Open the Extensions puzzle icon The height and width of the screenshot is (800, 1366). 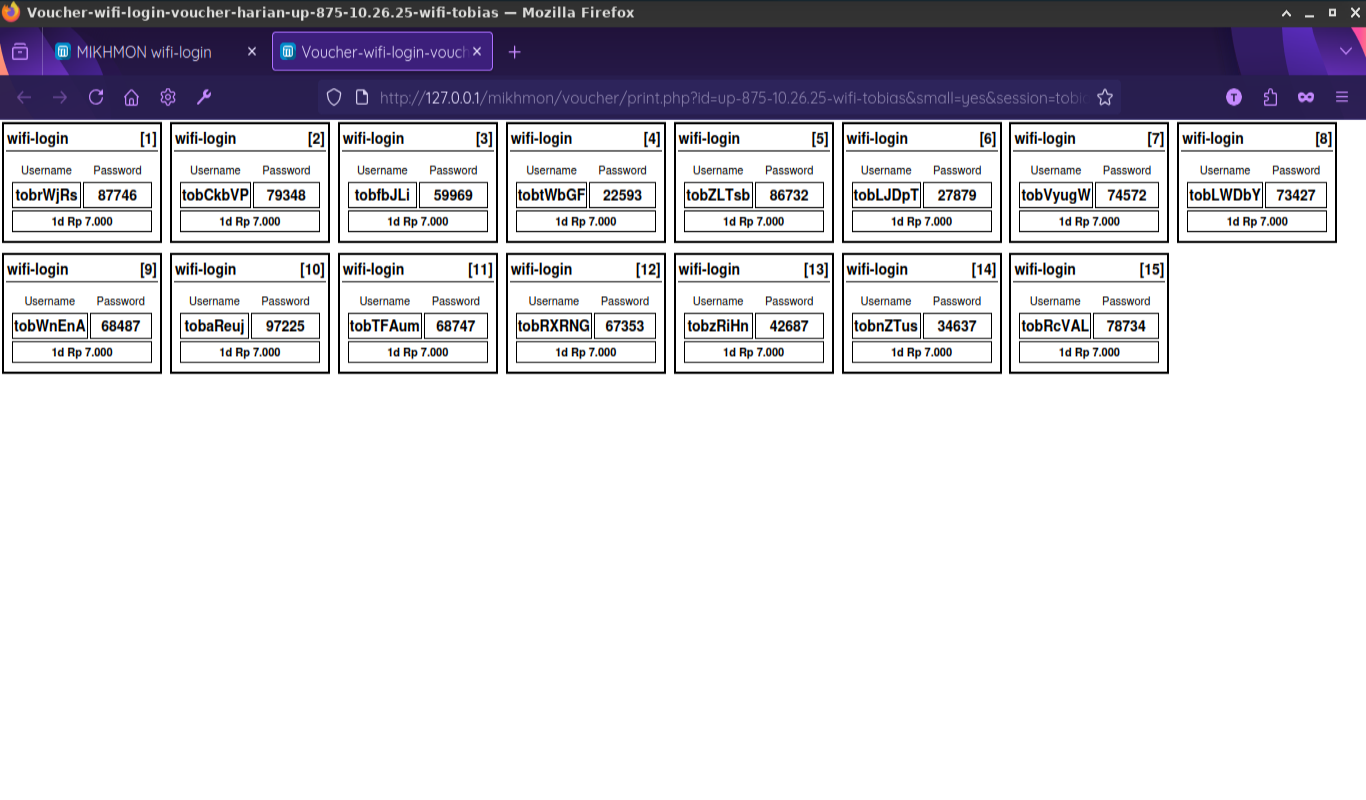tap(1270, 97)
